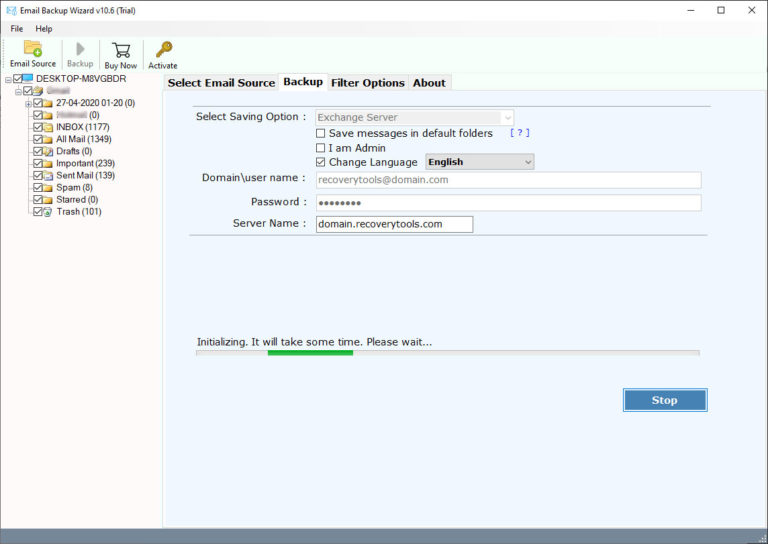This screenshot has width=768, height=544.
Task: Enable the I am Admin checkbox
Action: coord(320,148)
